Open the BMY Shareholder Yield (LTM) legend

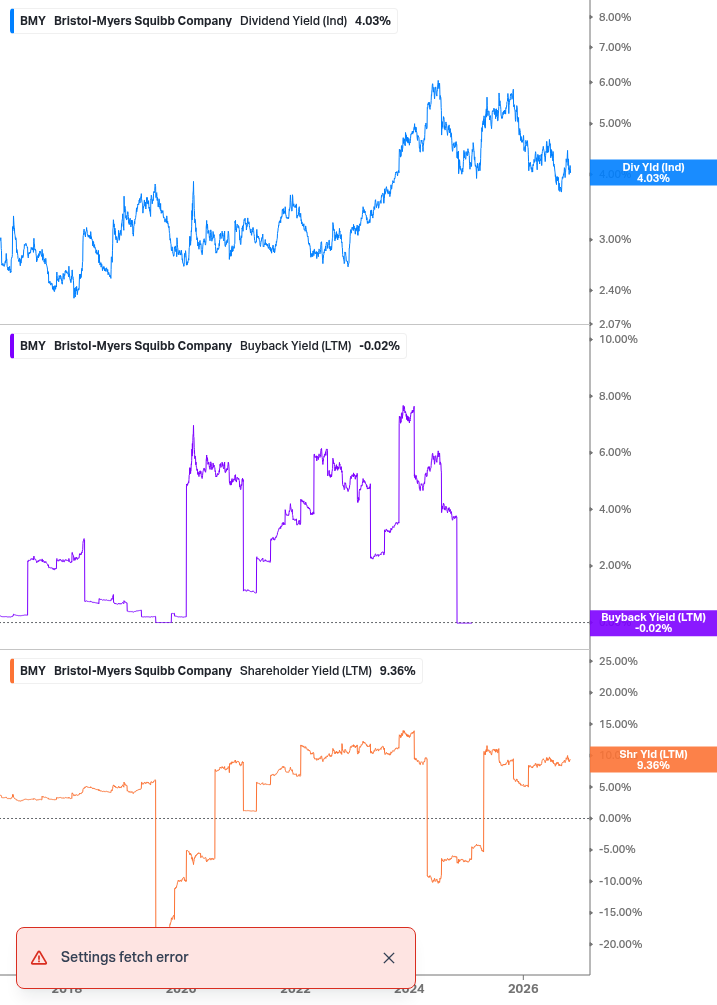(216, 671)
